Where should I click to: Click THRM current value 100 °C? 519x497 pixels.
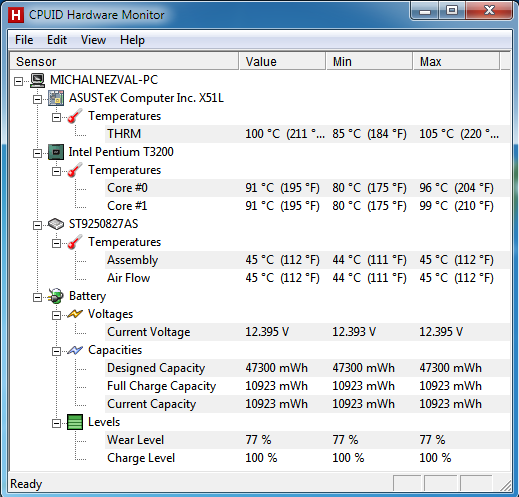tap(285, 134)
